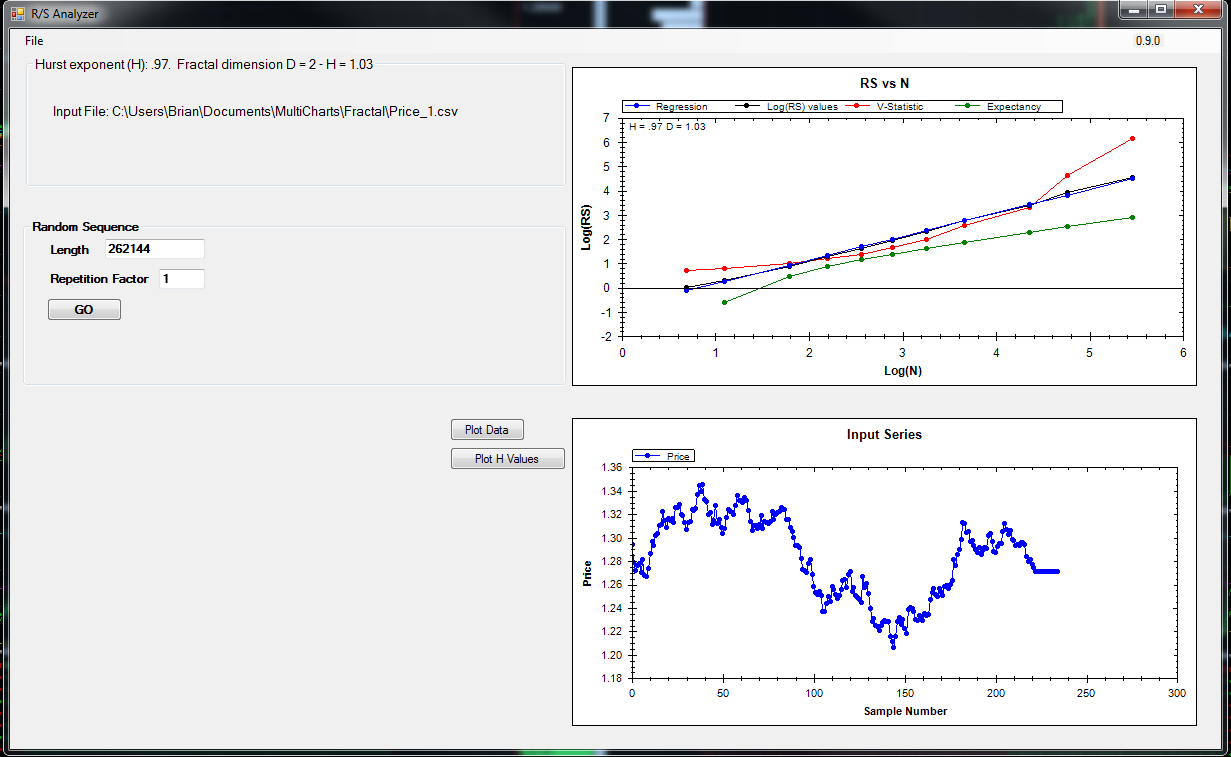Focus the Length input field
The height and width of the screenshot is (757, 1231).
pyautogui.click(x=155, y=249)
